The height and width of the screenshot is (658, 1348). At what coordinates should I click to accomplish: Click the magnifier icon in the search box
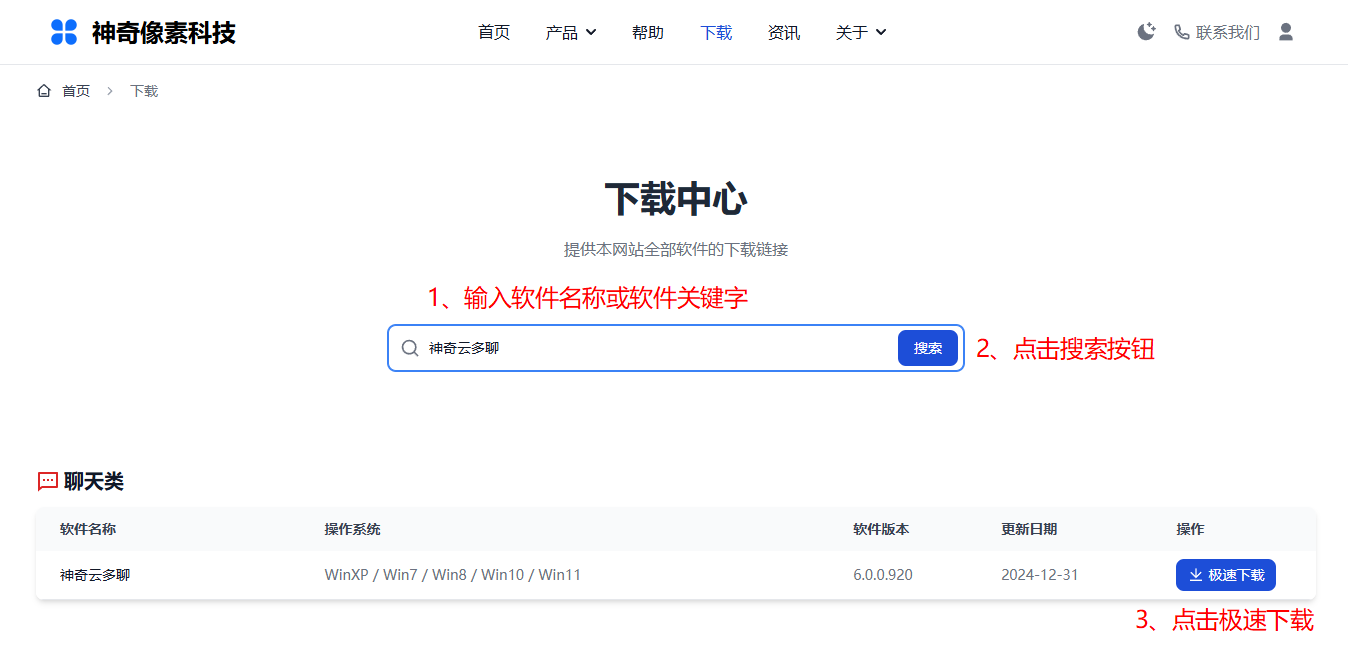pyautogui.click(x=410, y=347)
